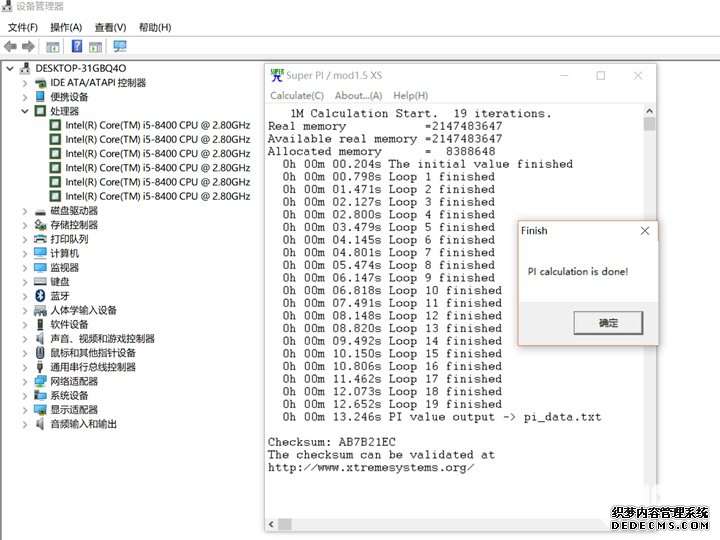The height and width of the screenshot is (540, 720).
Task: Click the show/hide console tree toolbar icon
Action: 53,47
